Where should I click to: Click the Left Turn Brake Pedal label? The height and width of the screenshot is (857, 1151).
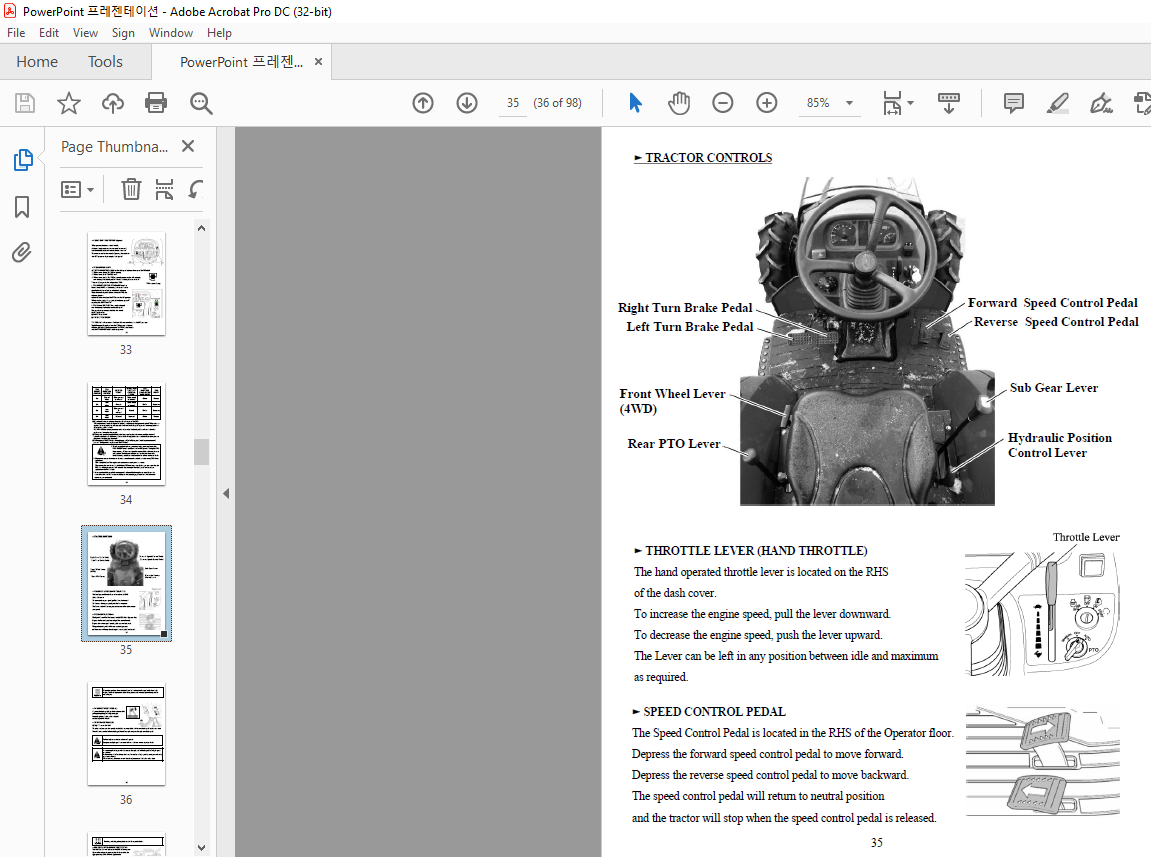(x=690, y=327)
